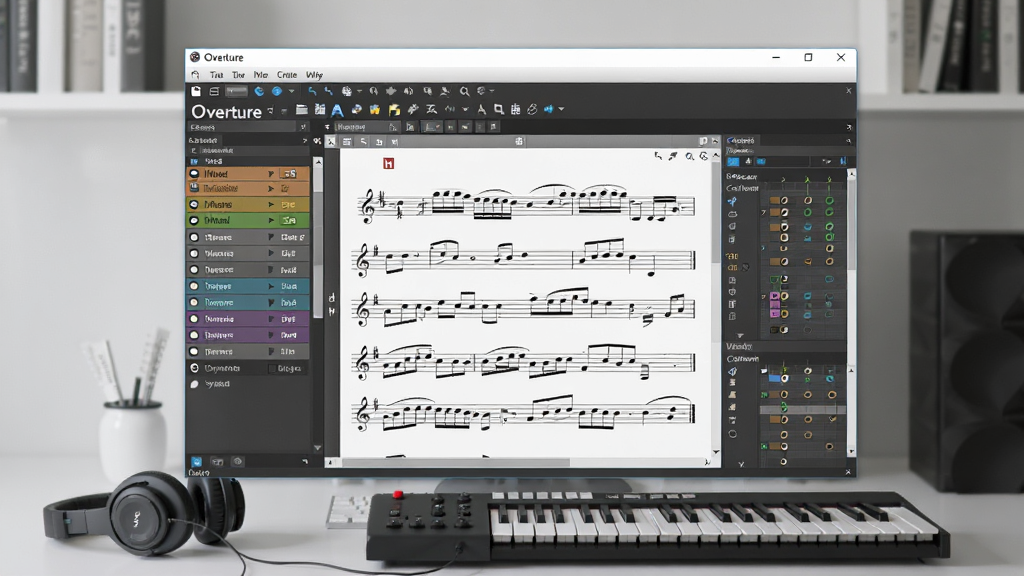Click the track list scroll down arrow
The height and width of the screenshot is (576, 1024).
coord(318,448)
